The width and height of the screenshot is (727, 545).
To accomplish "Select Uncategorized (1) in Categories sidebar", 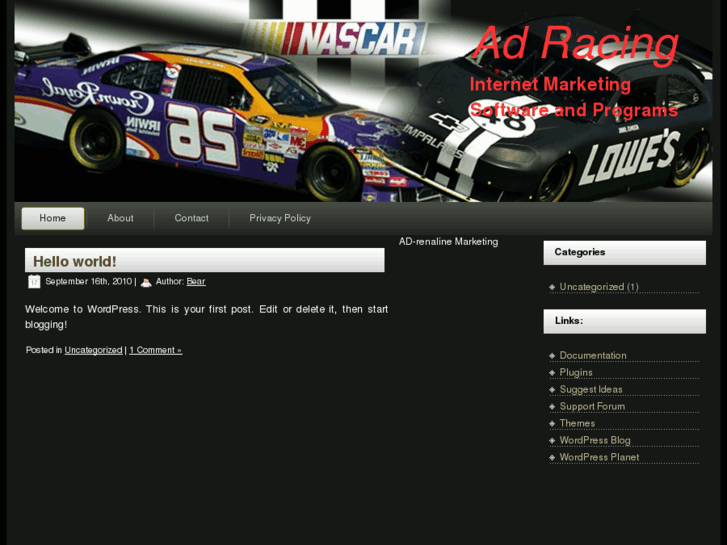I will [x=599, y=287].
